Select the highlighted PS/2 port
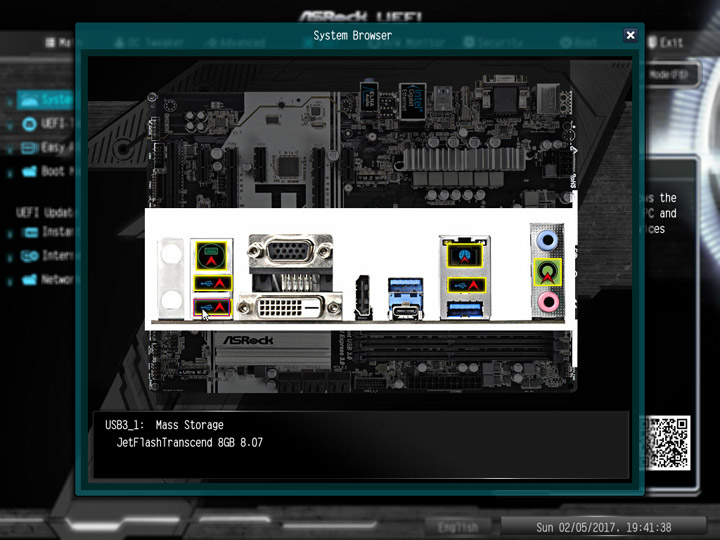The height and width of the screenshot is (540, 720). (211, 256)
